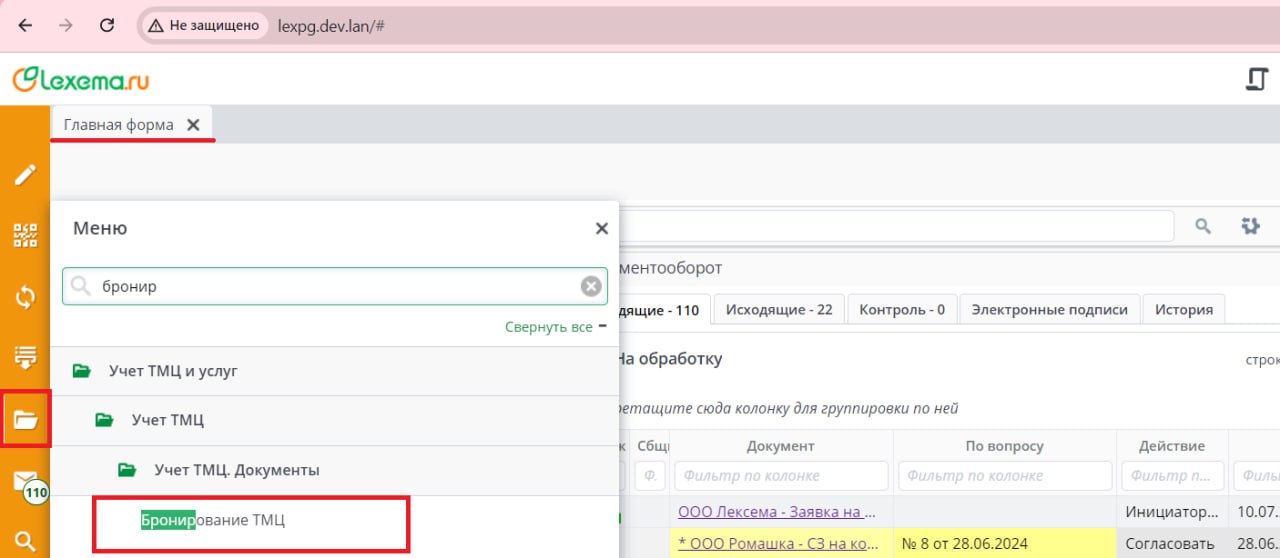Click the filter field under 'По вопросу'

pyautogui.click(x=1005, y=476)
